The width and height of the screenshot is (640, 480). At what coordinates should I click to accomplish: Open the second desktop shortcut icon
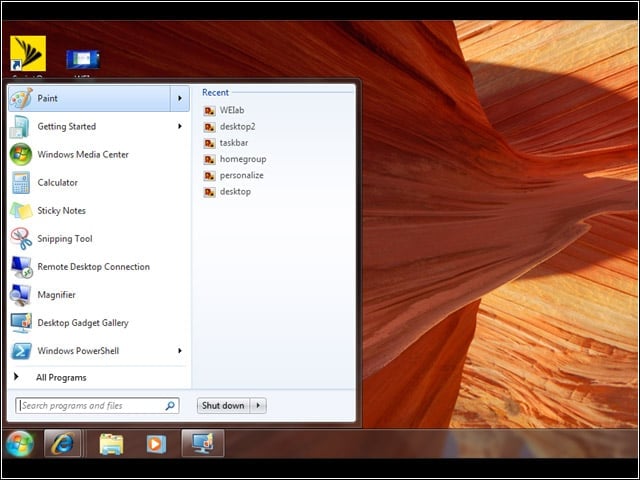click(83, 60)
